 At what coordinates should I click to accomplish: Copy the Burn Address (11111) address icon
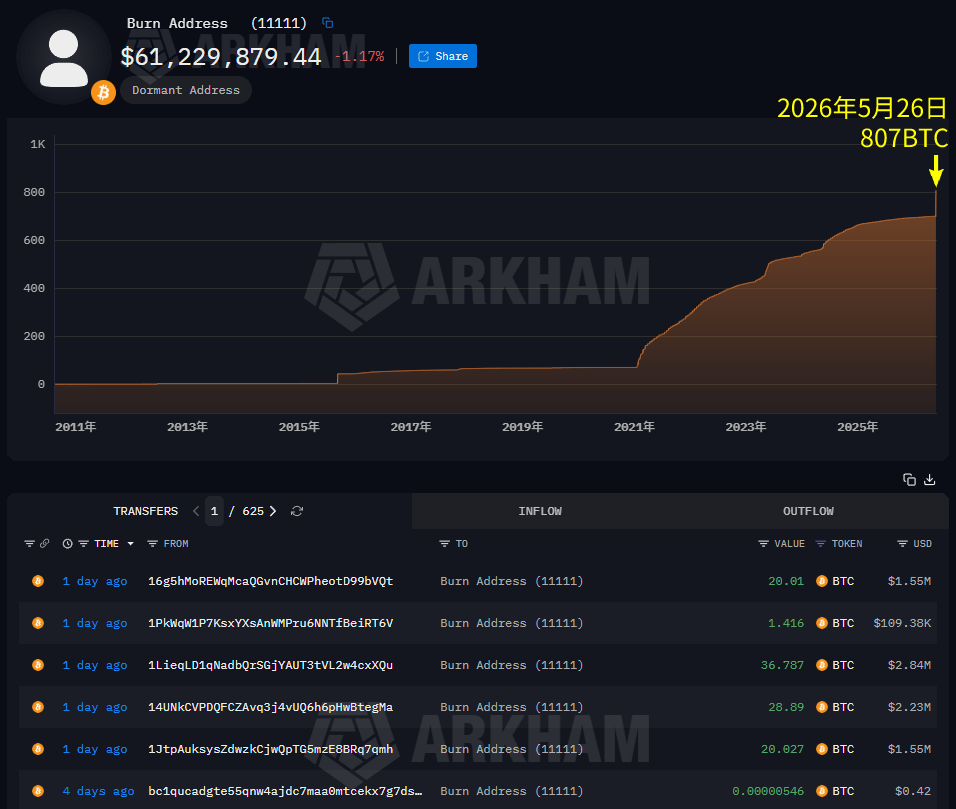327,23
